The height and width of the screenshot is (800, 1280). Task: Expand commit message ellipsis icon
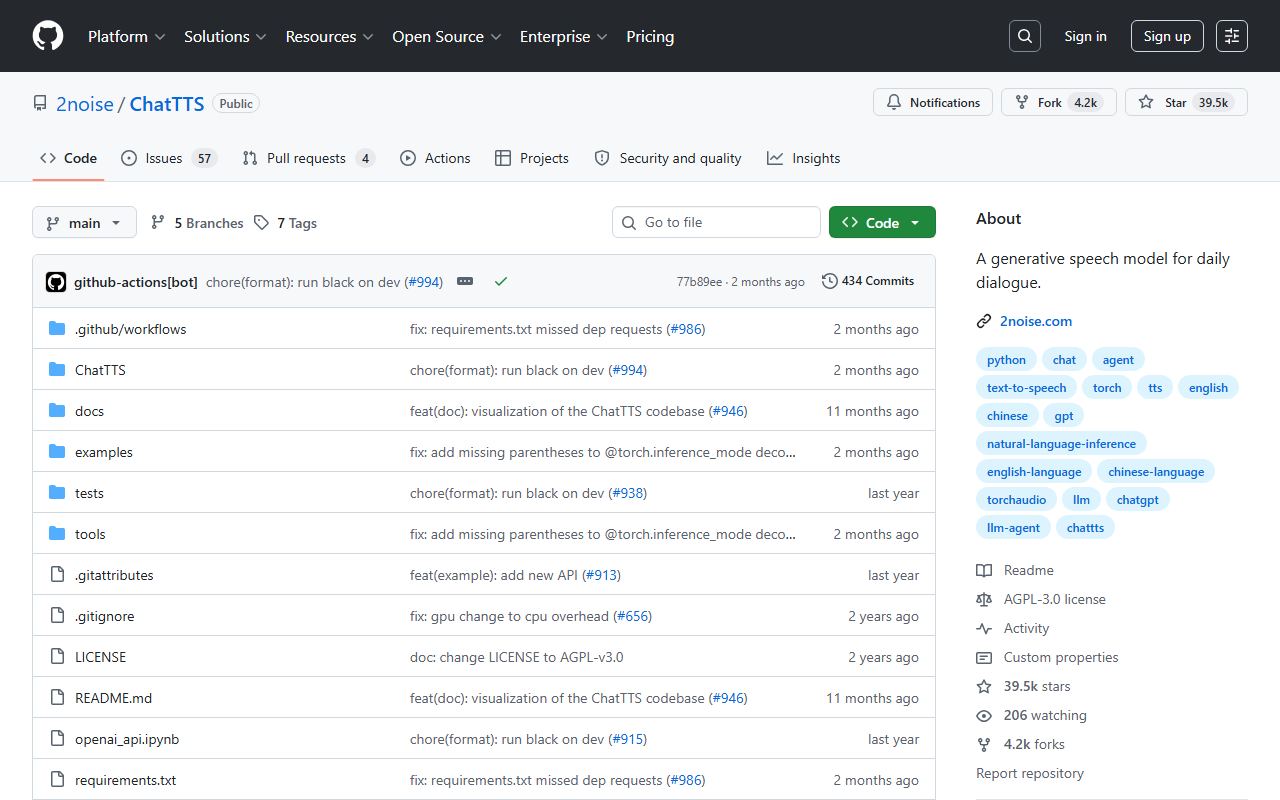point(465,282)
